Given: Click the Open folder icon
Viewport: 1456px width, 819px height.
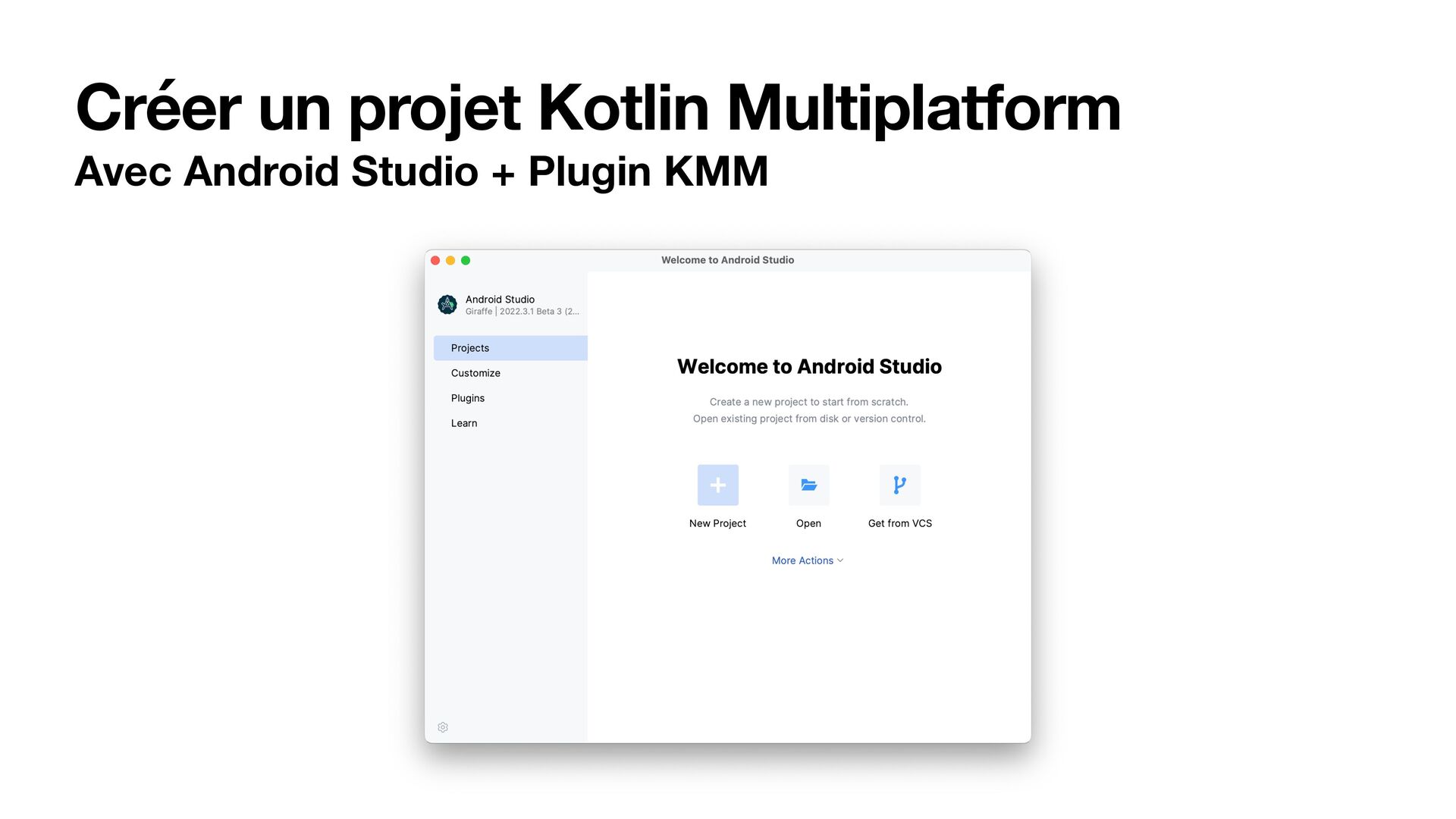Looking at the screenshot, I should tap(808, 485).
